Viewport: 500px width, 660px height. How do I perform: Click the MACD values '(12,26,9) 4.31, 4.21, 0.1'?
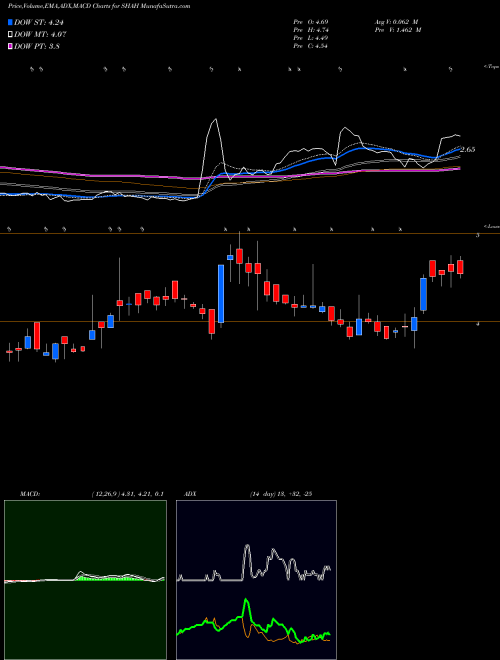click(127, 494)
